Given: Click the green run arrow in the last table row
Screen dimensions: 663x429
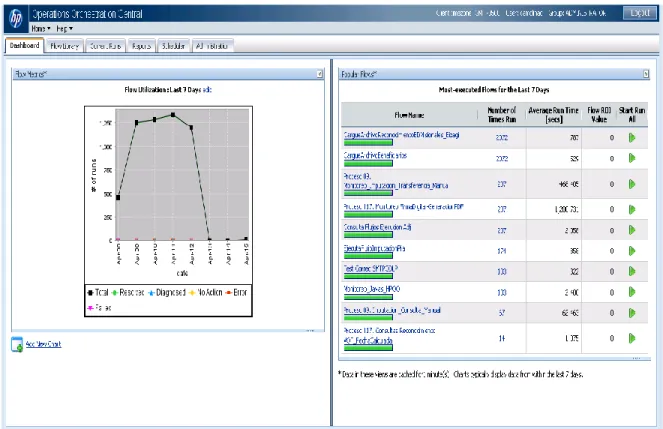Looking at the screenshot, I should coord(632,338).
